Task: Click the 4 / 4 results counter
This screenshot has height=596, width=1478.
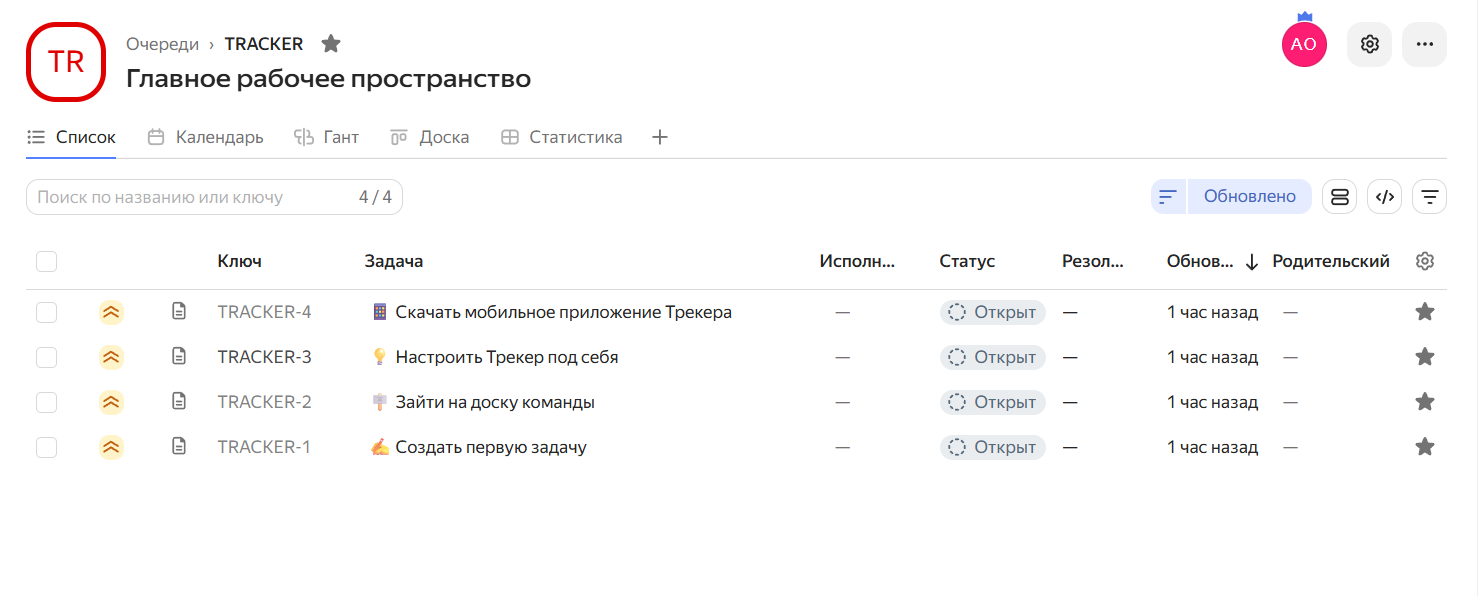Action: coord(375,197)
